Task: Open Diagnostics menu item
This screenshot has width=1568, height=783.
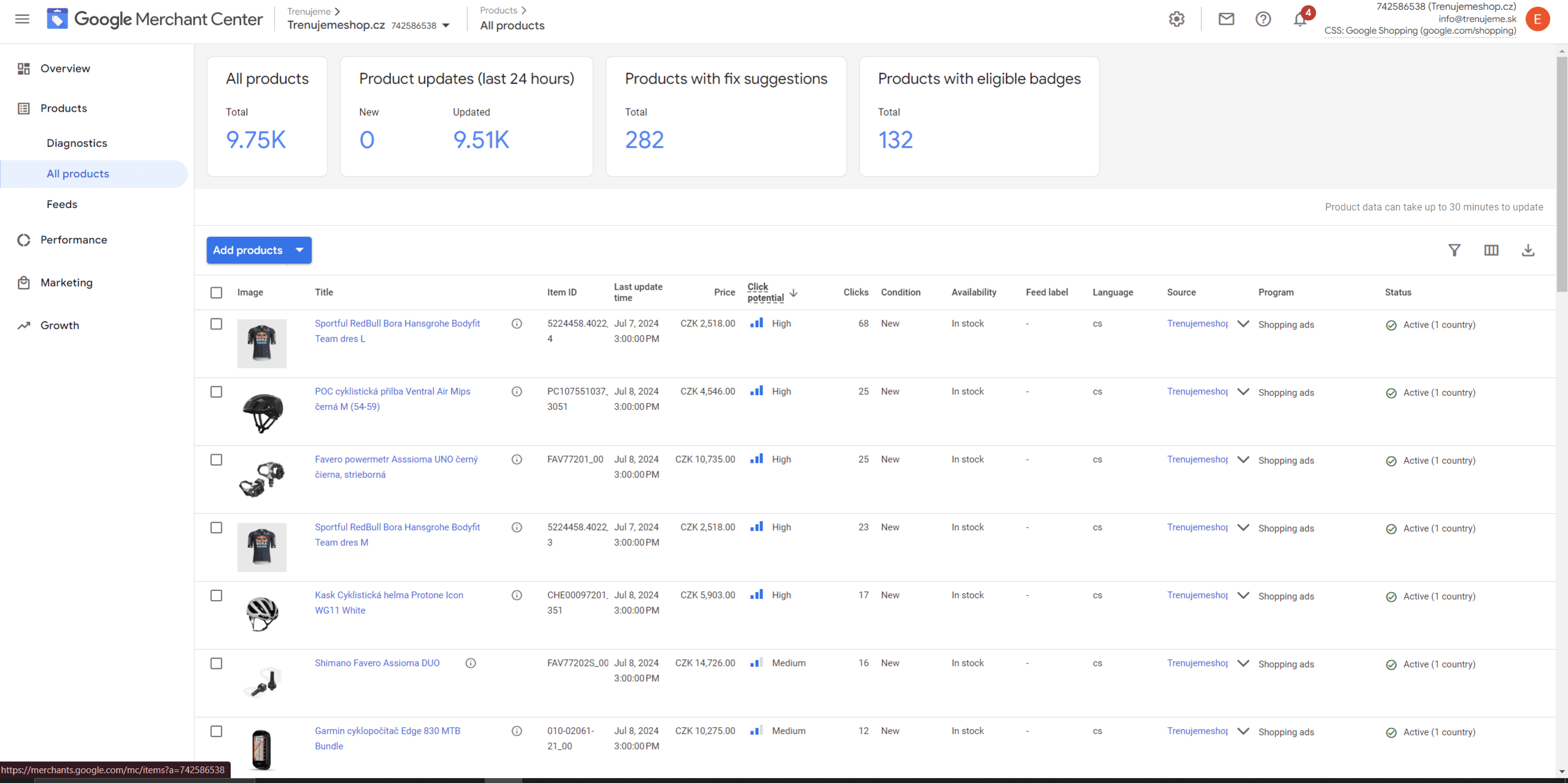Action: pyautogui.click(x=76, y=143)
